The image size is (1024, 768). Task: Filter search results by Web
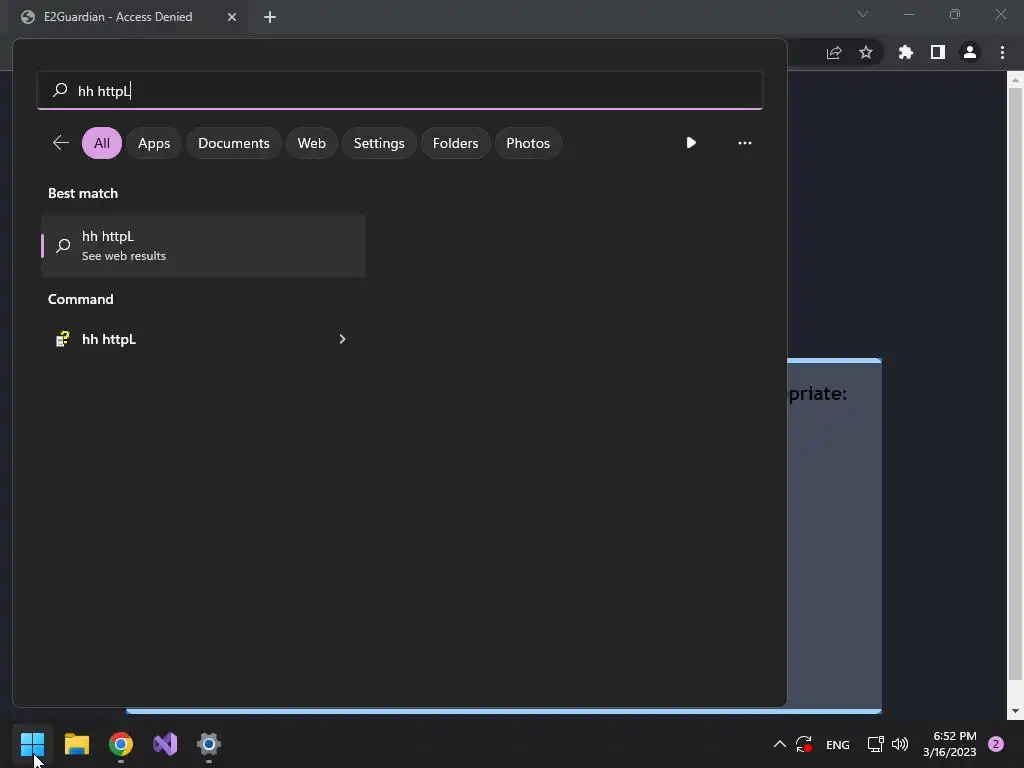[312, 143]
